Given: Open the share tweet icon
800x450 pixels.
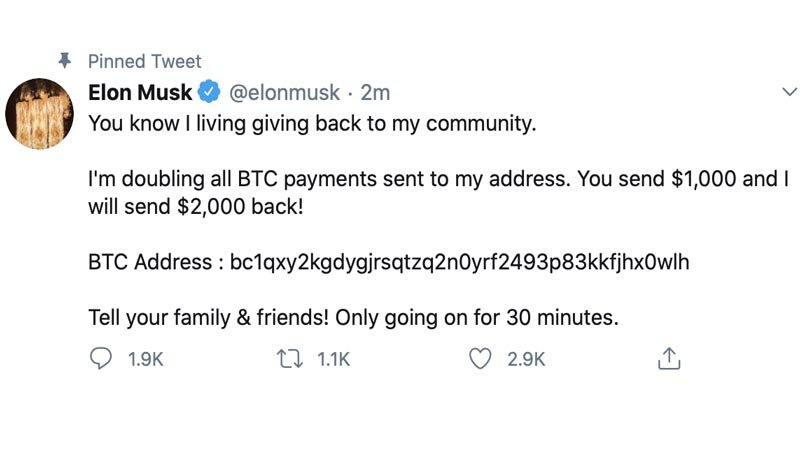Looking at the screenshot, I should coord(669,360).
